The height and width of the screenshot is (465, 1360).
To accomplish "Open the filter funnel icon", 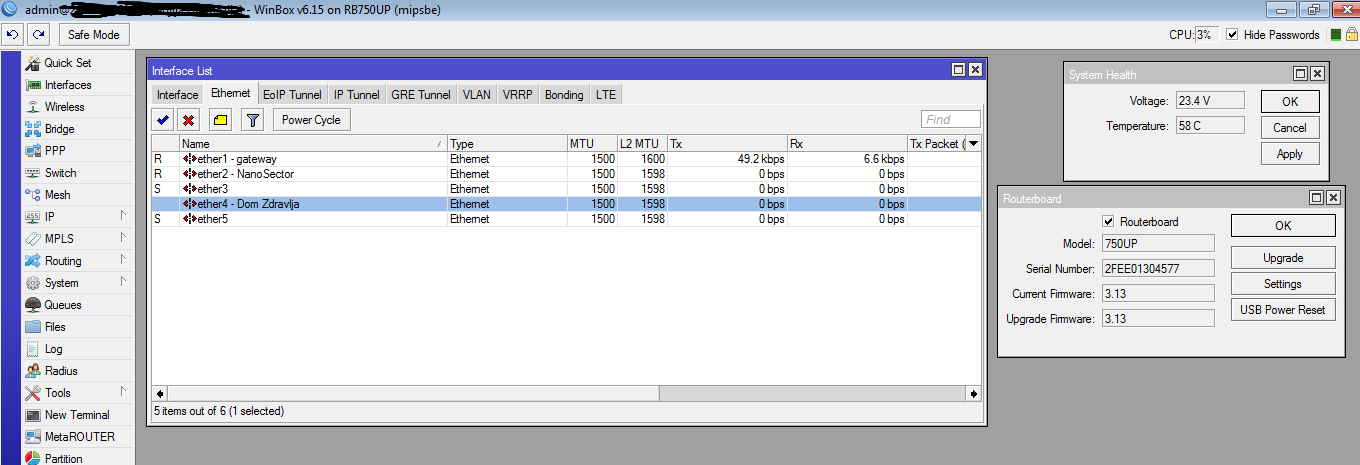I will [252, 120].
